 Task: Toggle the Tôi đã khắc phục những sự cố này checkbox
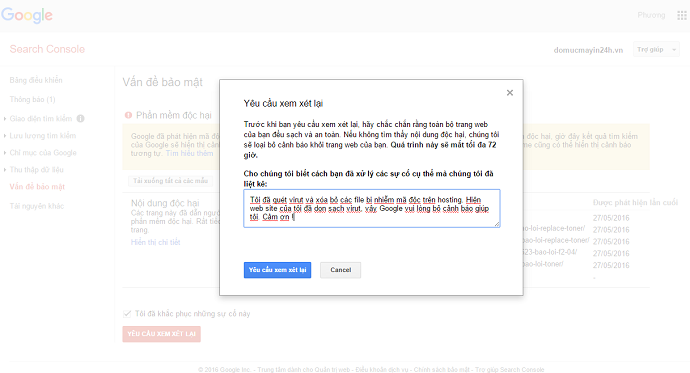[127, 314]
